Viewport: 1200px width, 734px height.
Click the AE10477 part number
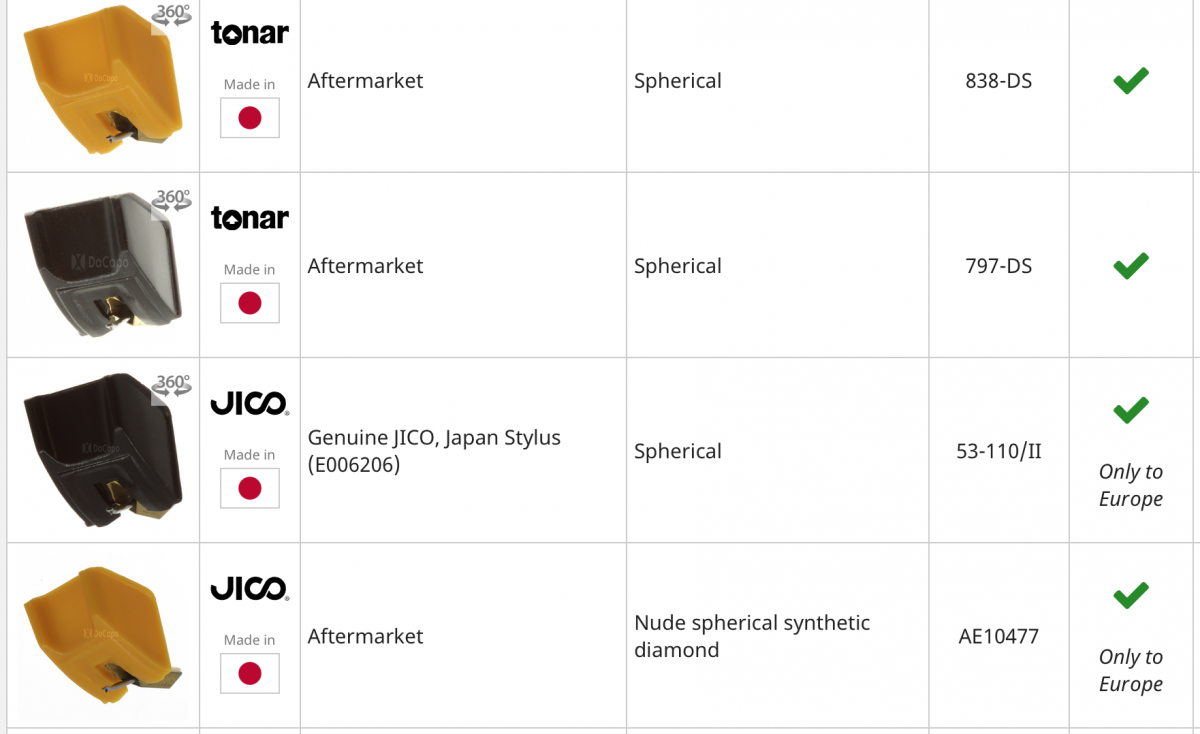click(x=998, y=636)
